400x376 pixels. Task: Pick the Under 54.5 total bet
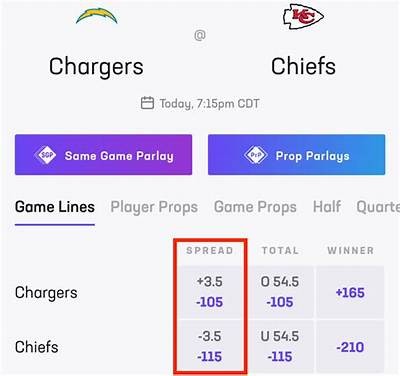tap(280, 346)
